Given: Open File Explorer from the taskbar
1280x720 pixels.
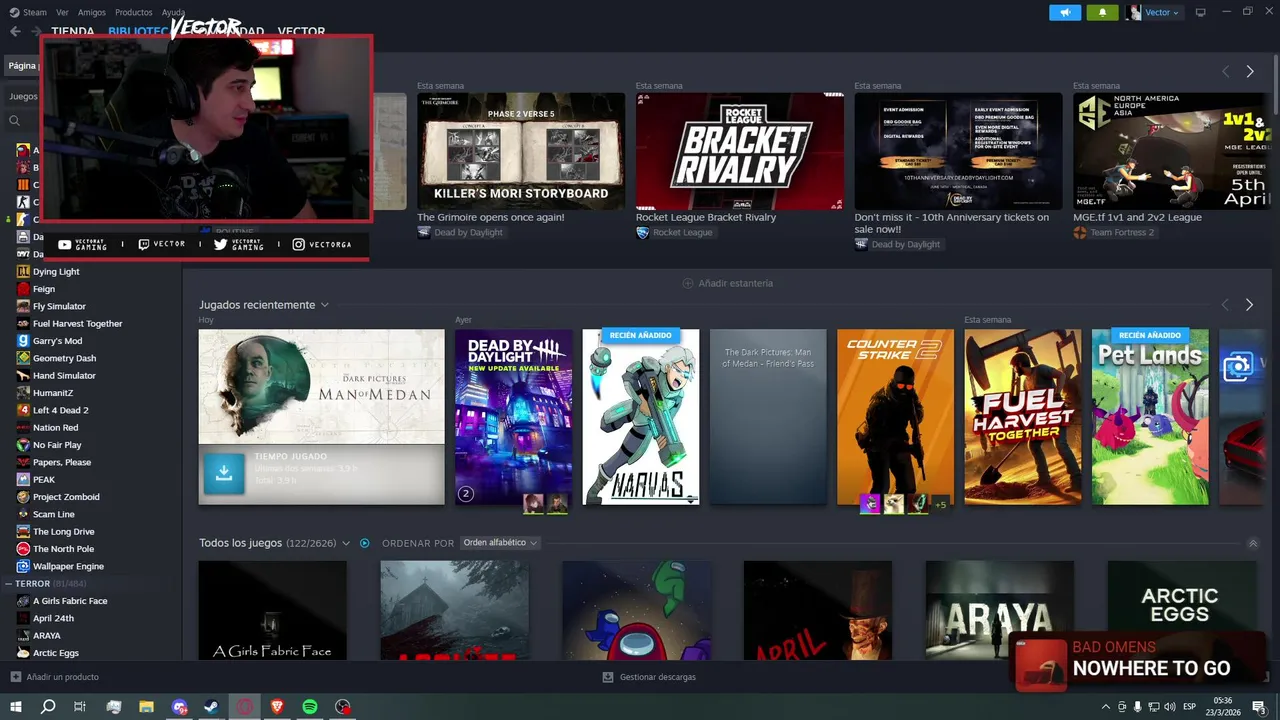Looking at the screenshot, I should (x=146, y=707).
